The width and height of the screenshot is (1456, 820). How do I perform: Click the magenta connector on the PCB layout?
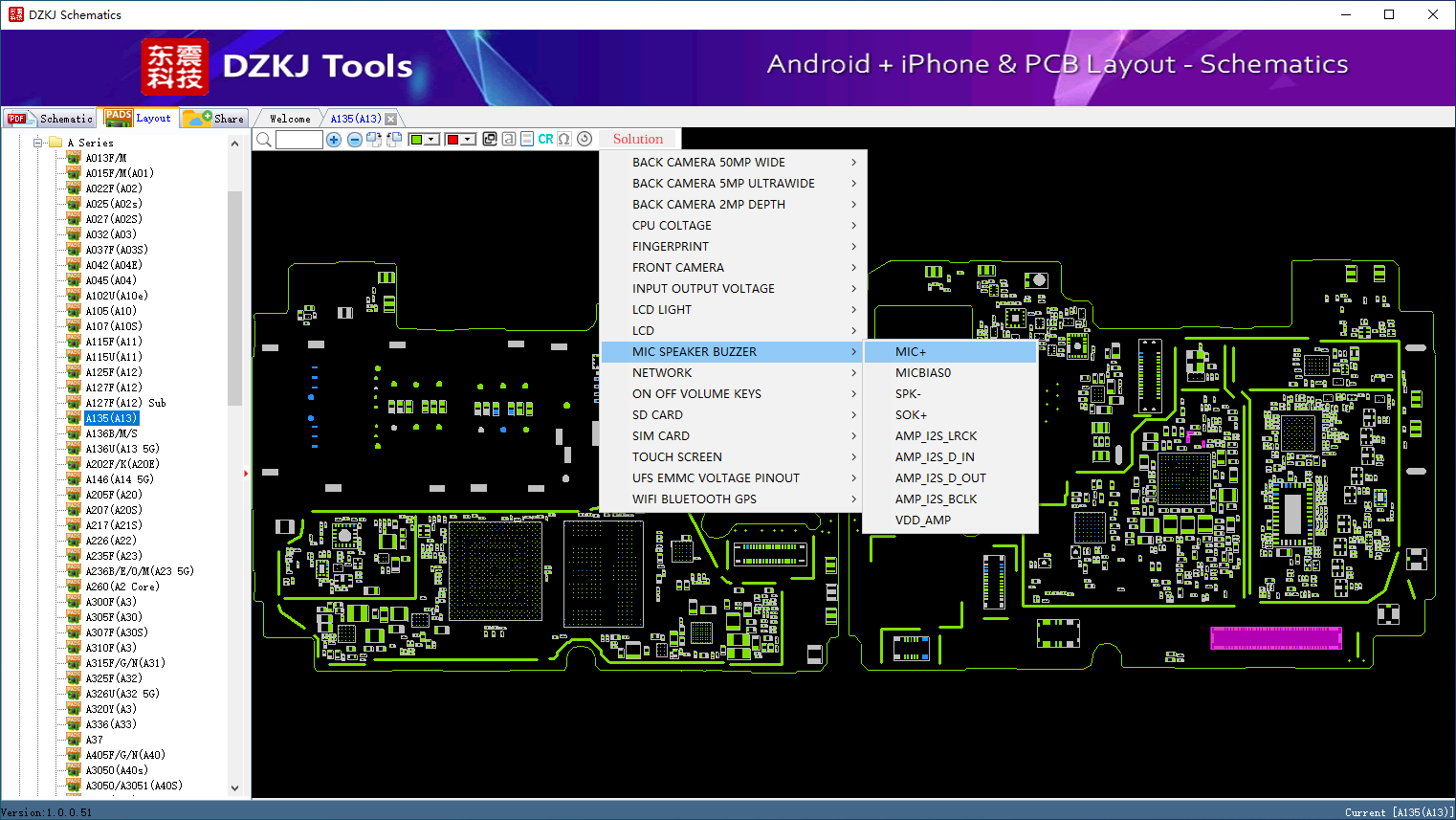point(1276,638)
